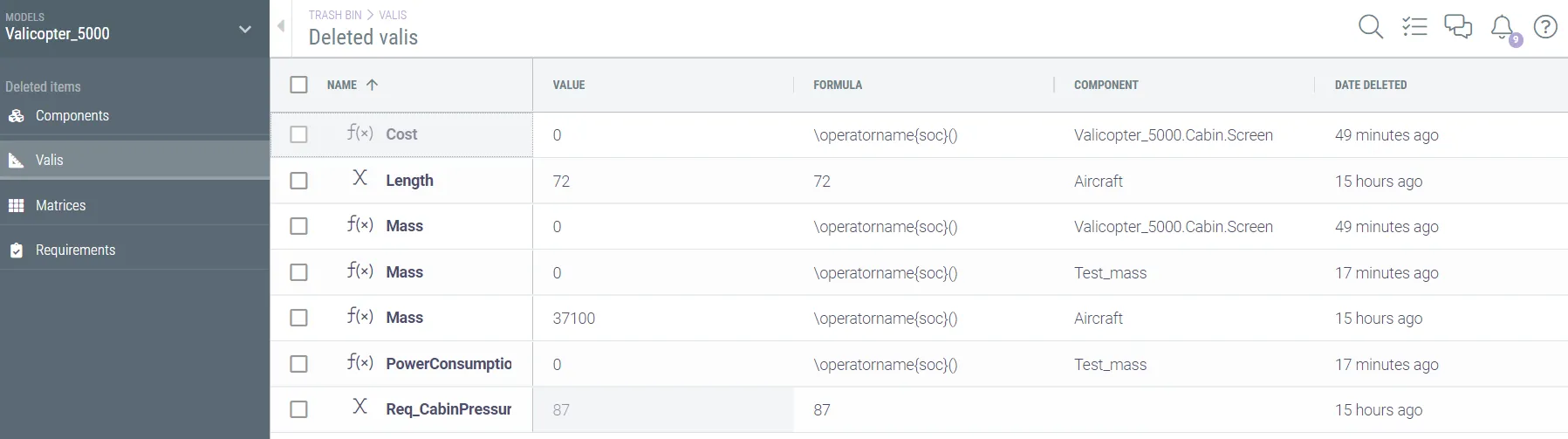Click the Requirements clipboard icon
This screenshot has width=1568, height=439.
click(17, 250)
